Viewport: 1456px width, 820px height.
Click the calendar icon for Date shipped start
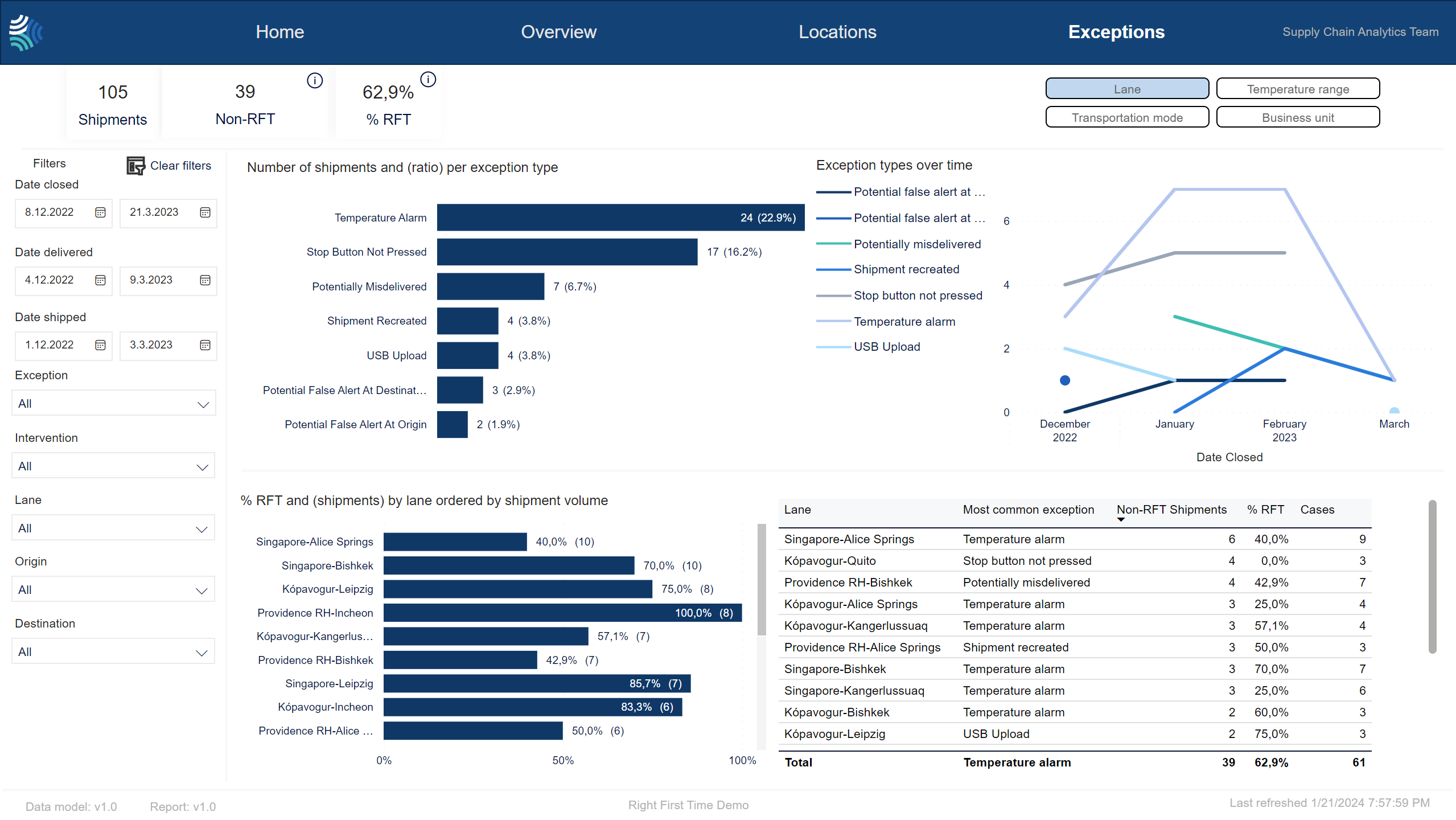100,344
